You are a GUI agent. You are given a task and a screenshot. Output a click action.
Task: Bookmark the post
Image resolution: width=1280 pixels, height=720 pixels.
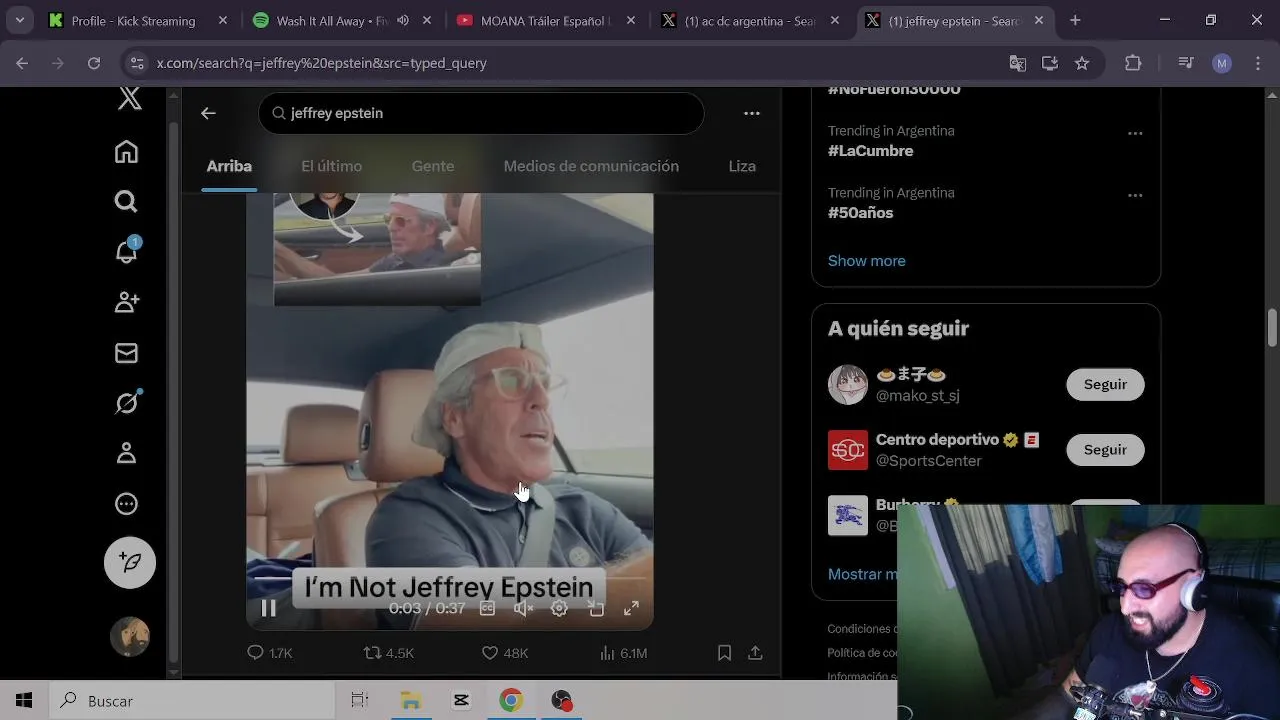tap(724, 653)
